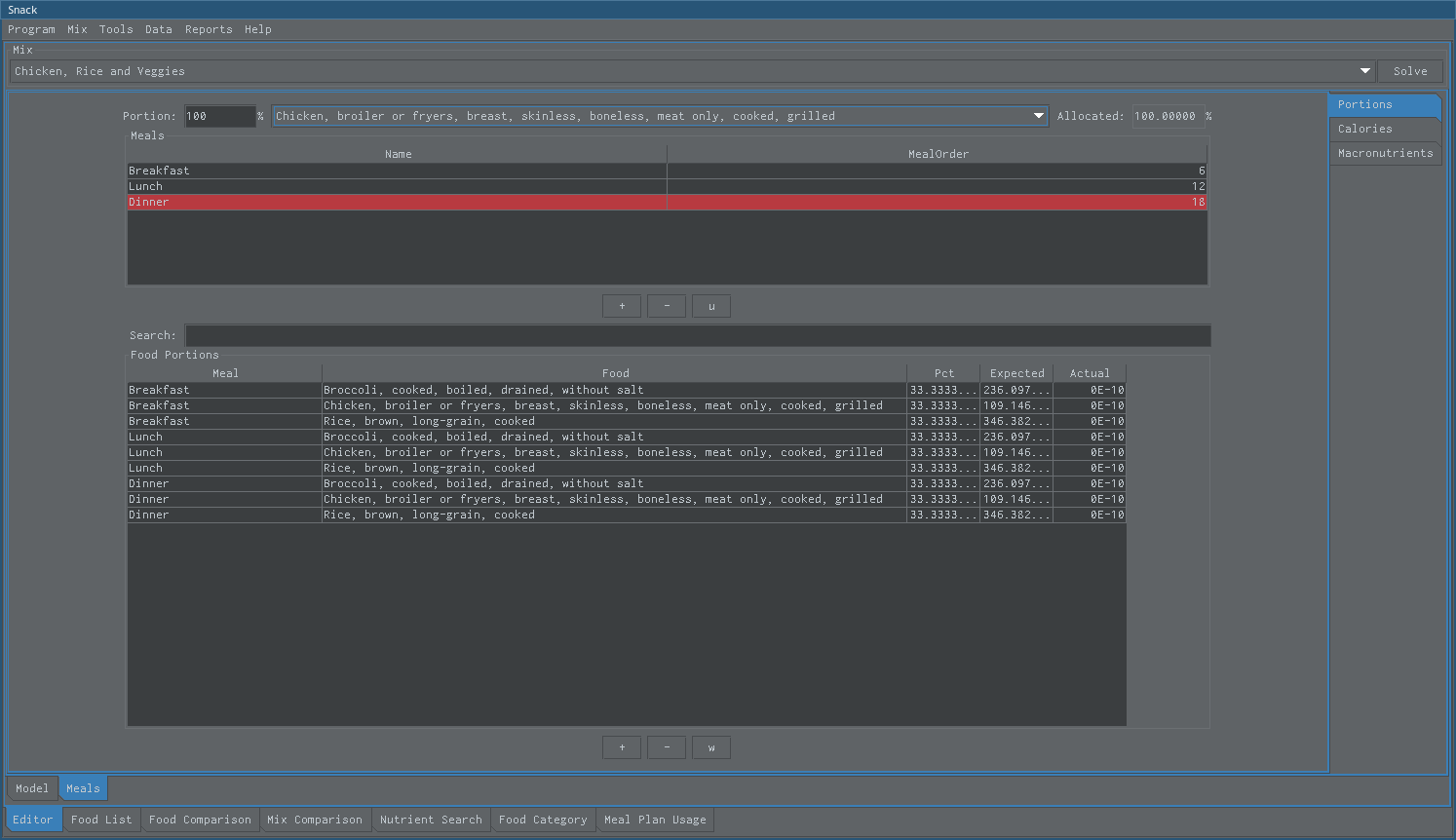Select the Lunch Chicken breast food portion row
Screen dimensions: 1456x840
coord(627,452)
